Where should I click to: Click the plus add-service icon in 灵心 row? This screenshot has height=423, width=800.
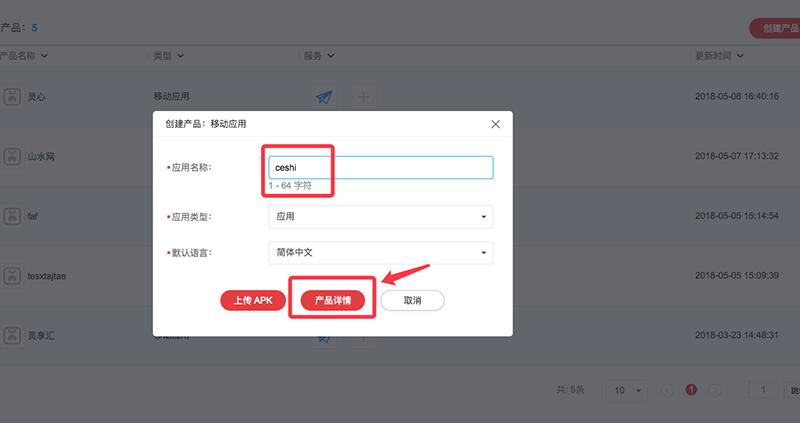(x=363, y=97)
